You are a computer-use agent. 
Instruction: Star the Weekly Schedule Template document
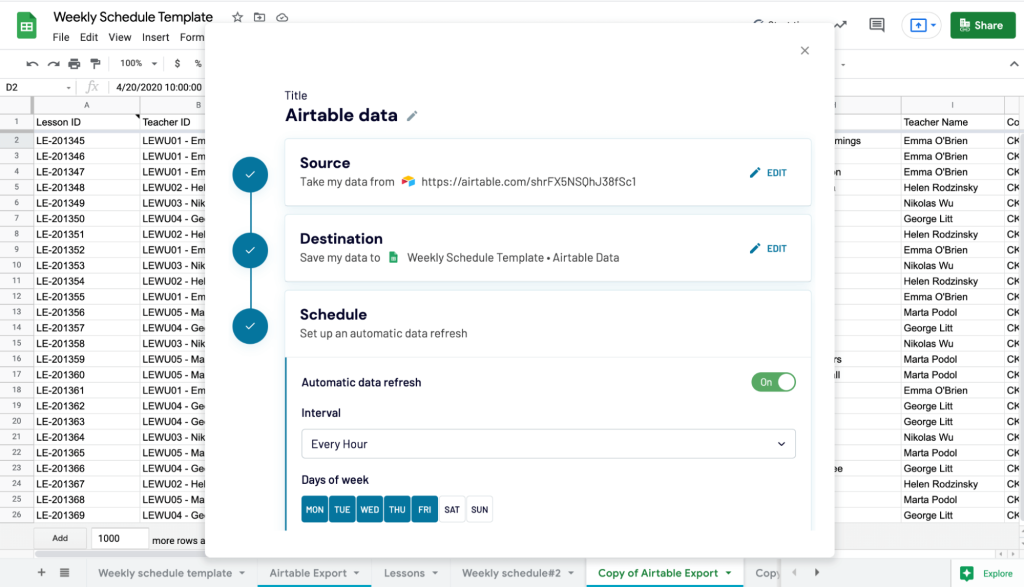tap(236, 17)
